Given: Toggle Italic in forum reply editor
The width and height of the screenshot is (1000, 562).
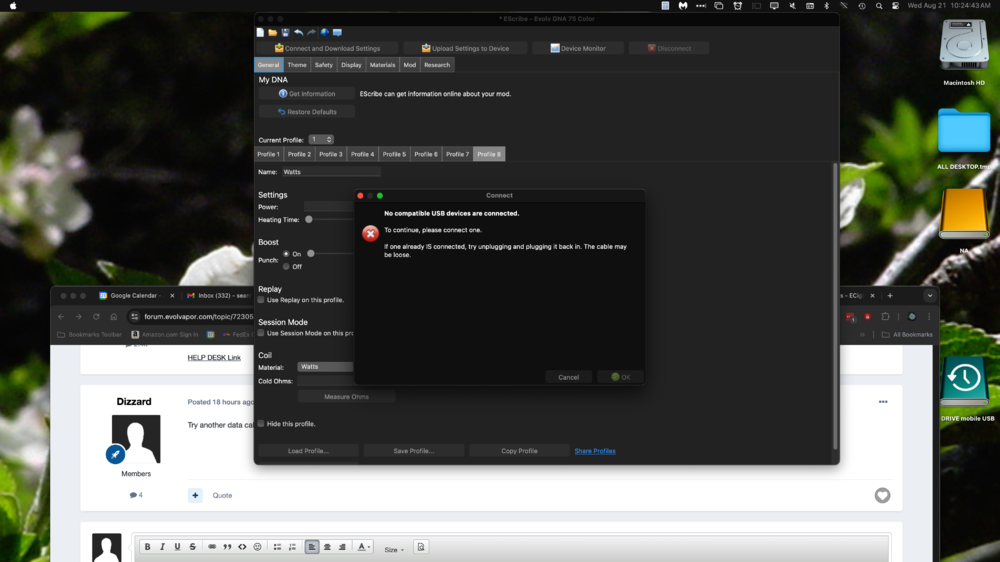Looking at the screenshot, I should point(162,547).
